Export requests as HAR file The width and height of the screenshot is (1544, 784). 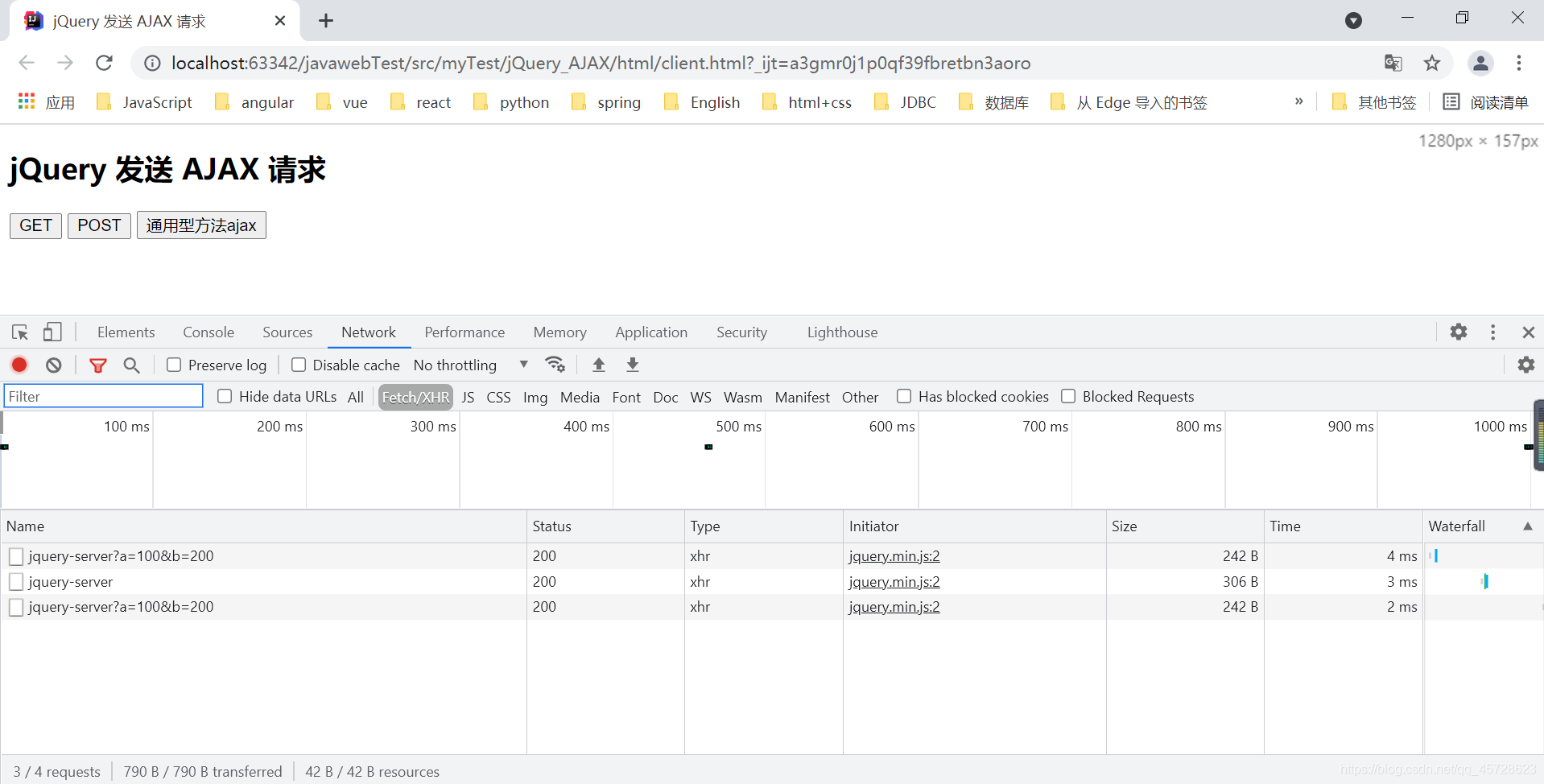point(633,365)
